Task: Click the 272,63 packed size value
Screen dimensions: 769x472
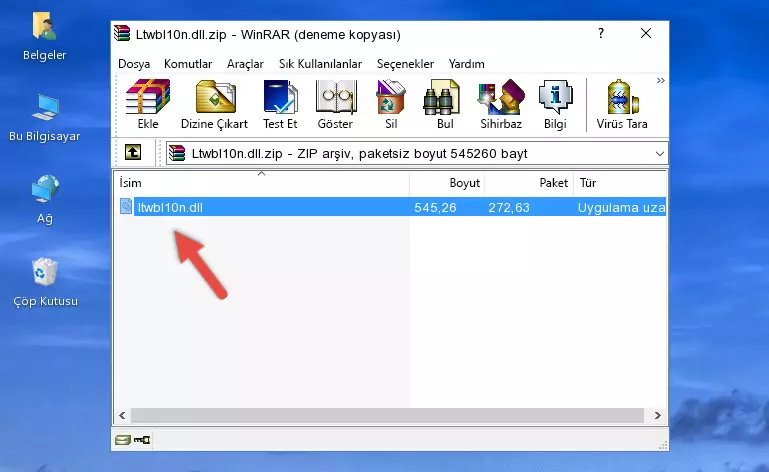Action: (509, 208)
